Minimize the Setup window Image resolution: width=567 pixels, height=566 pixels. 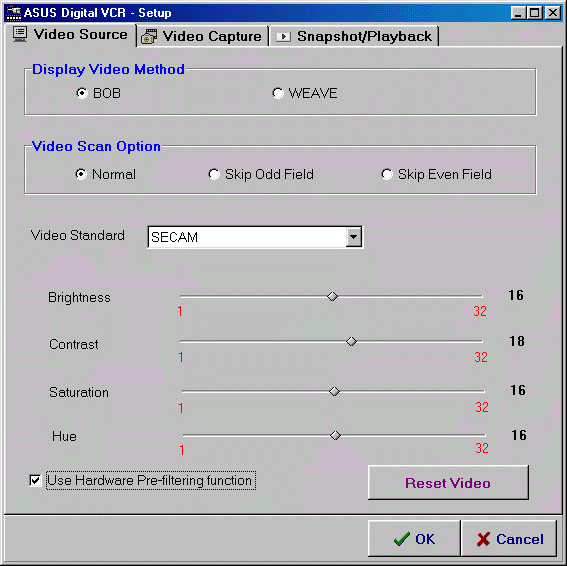[518, 13]
